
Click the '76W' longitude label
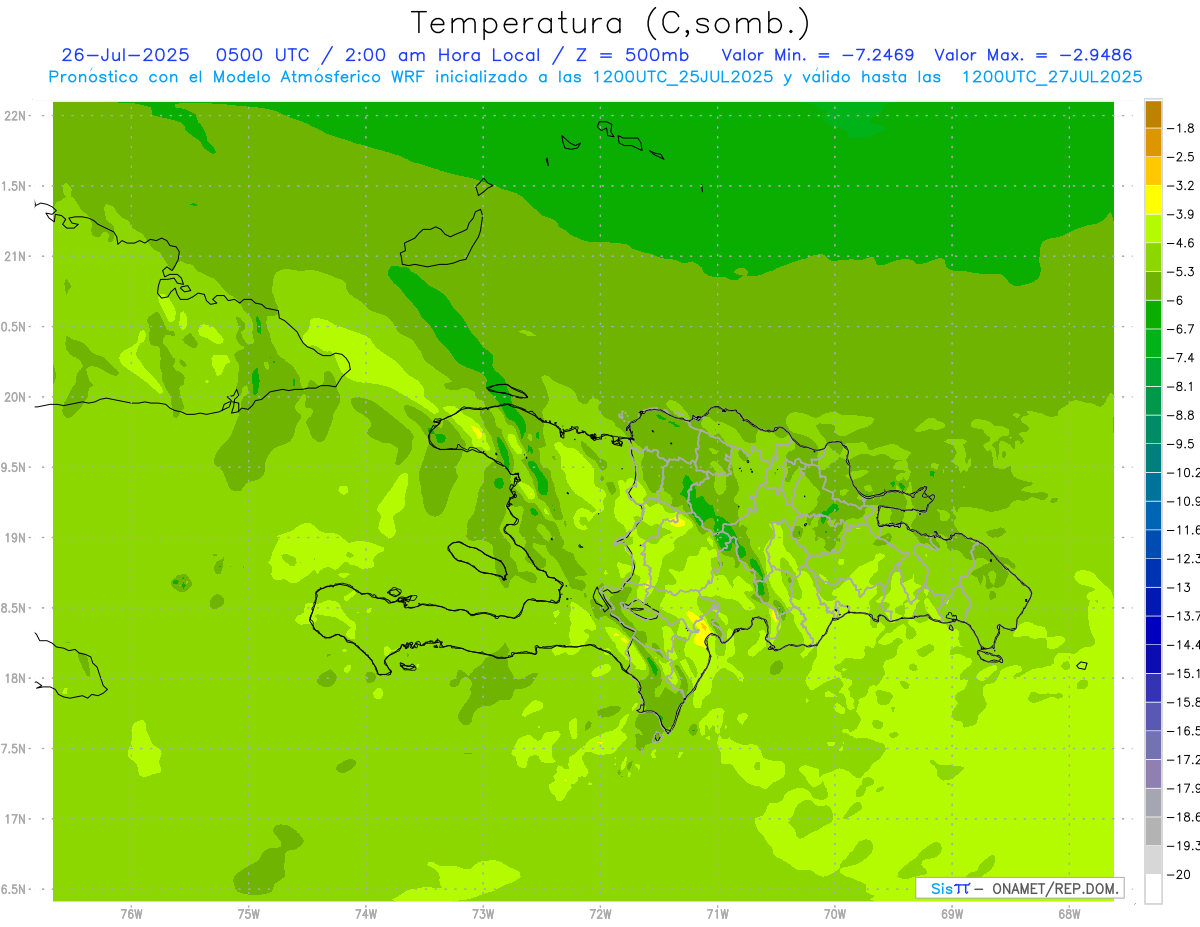pyautogui.click(x=131, y=913)
